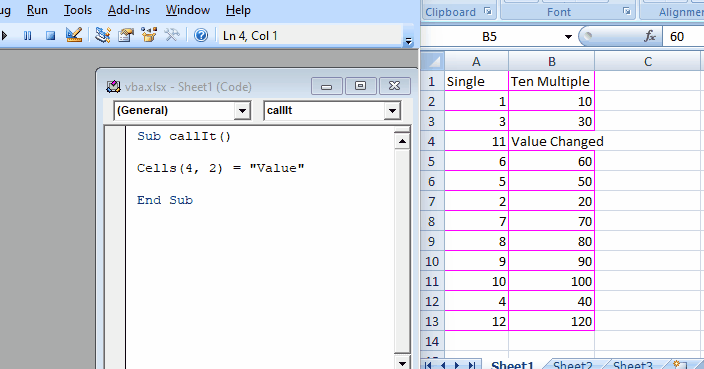Click the 'Sub callIt()' code line
Screen dimensions: 704x369
[x=184, y=136]
